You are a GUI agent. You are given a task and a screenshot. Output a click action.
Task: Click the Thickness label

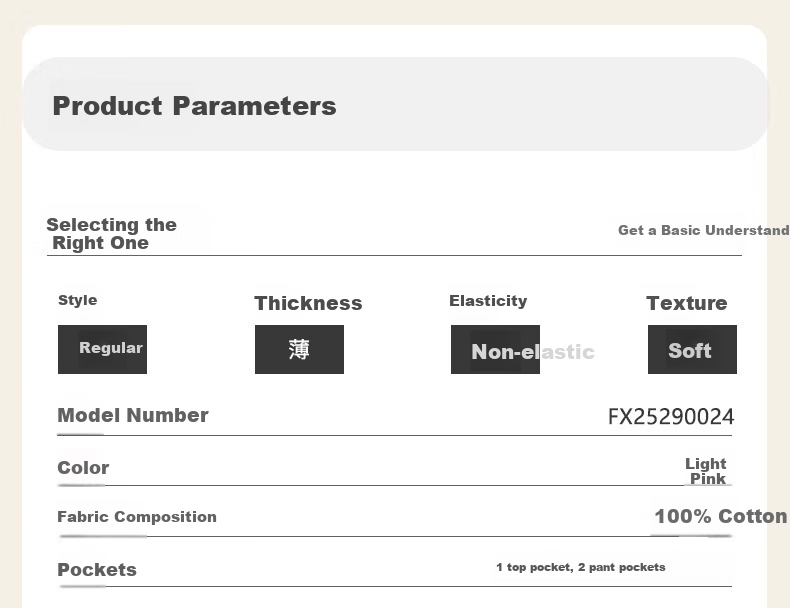[x=308, y=303]
